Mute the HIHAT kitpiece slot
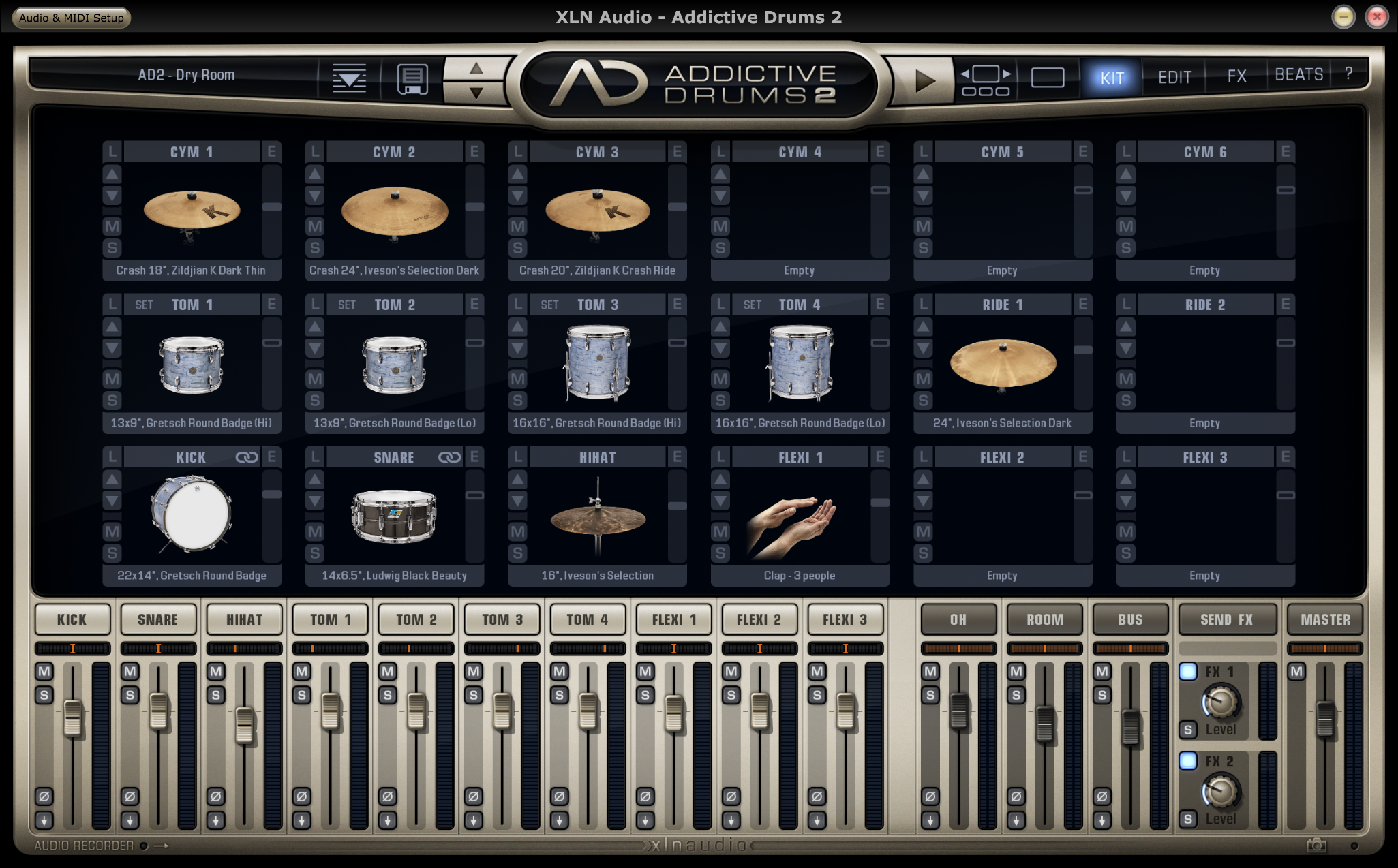 click(518, 531)
